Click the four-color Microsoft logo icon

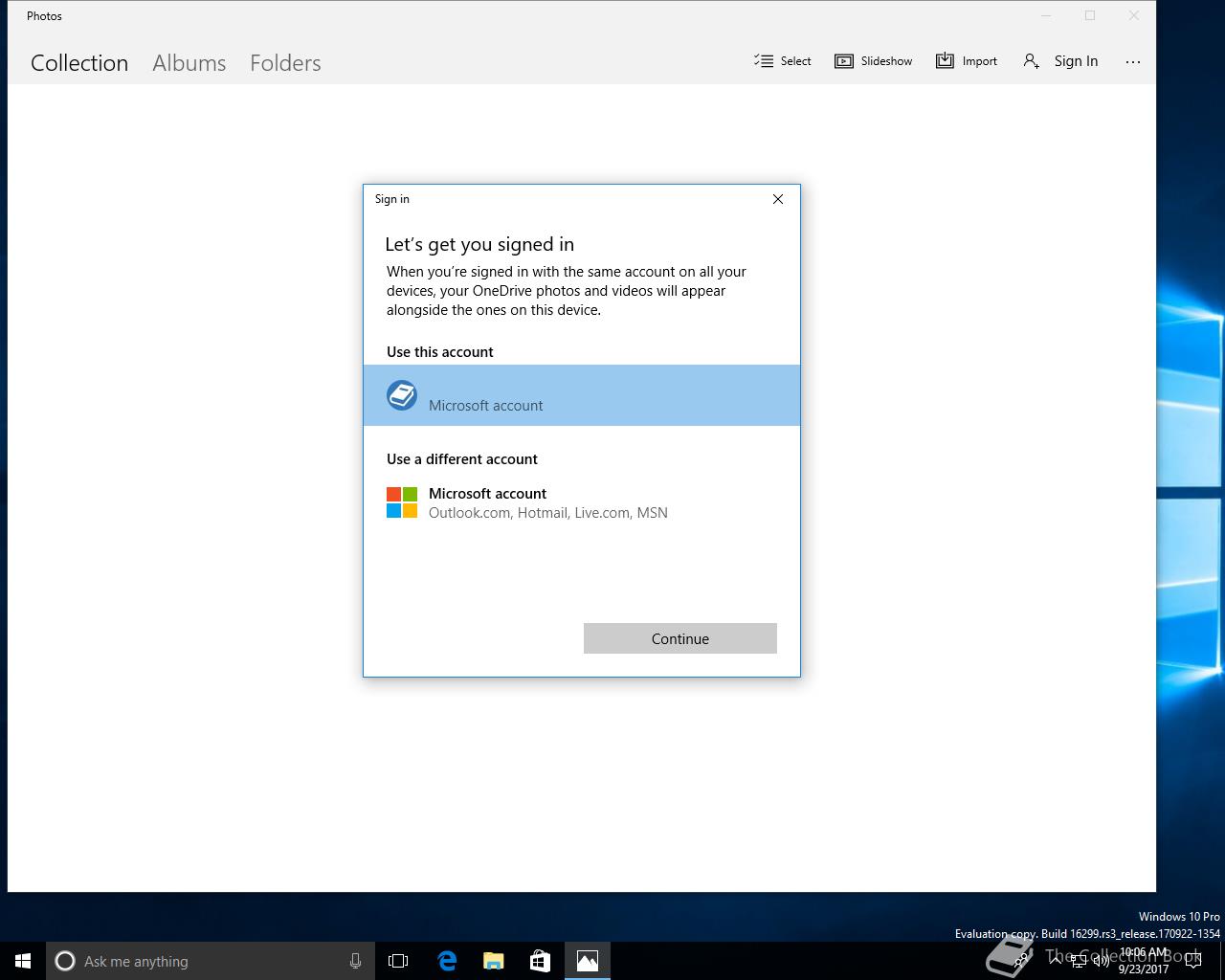point(402,502)
